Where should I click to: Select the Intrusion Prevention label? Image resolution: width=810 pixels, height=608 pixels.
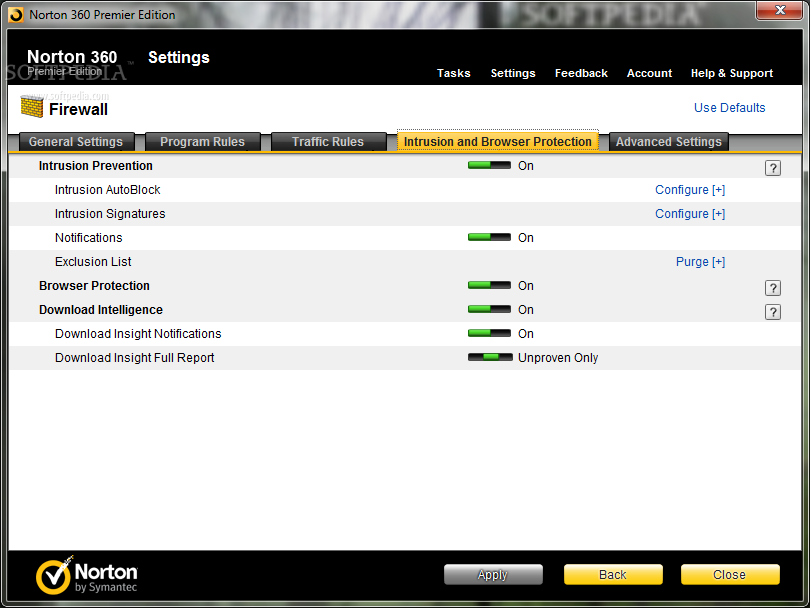96,166
